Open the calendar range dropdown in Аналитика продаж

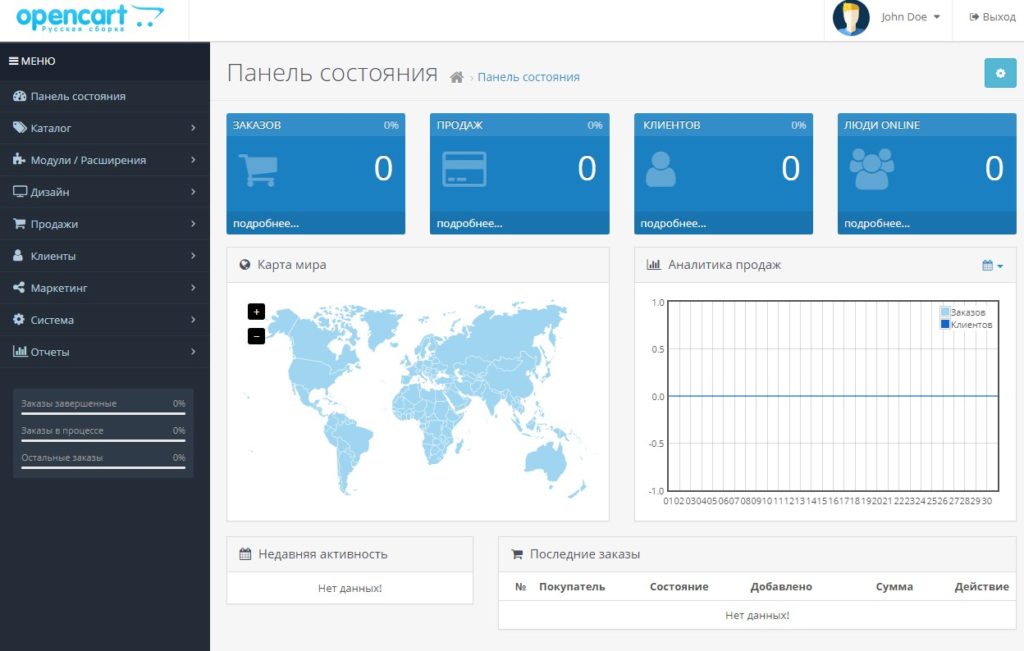click(992, 265)
